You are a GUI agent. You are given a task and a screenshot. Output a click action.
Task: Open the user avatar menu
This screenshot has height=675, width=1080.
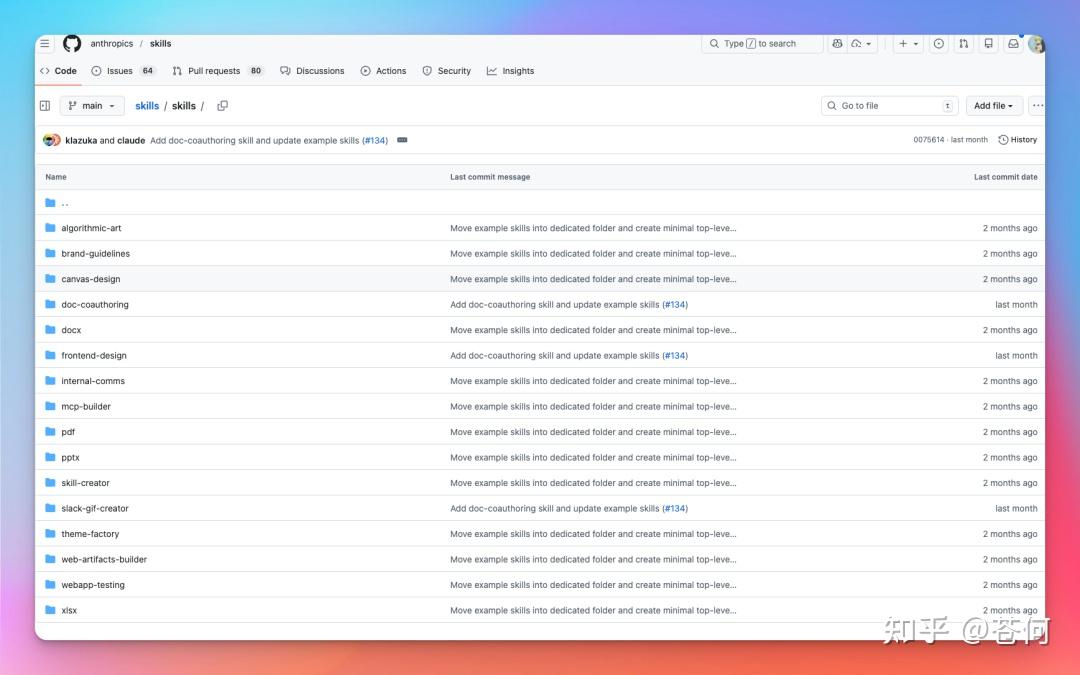click(1036, 44)
